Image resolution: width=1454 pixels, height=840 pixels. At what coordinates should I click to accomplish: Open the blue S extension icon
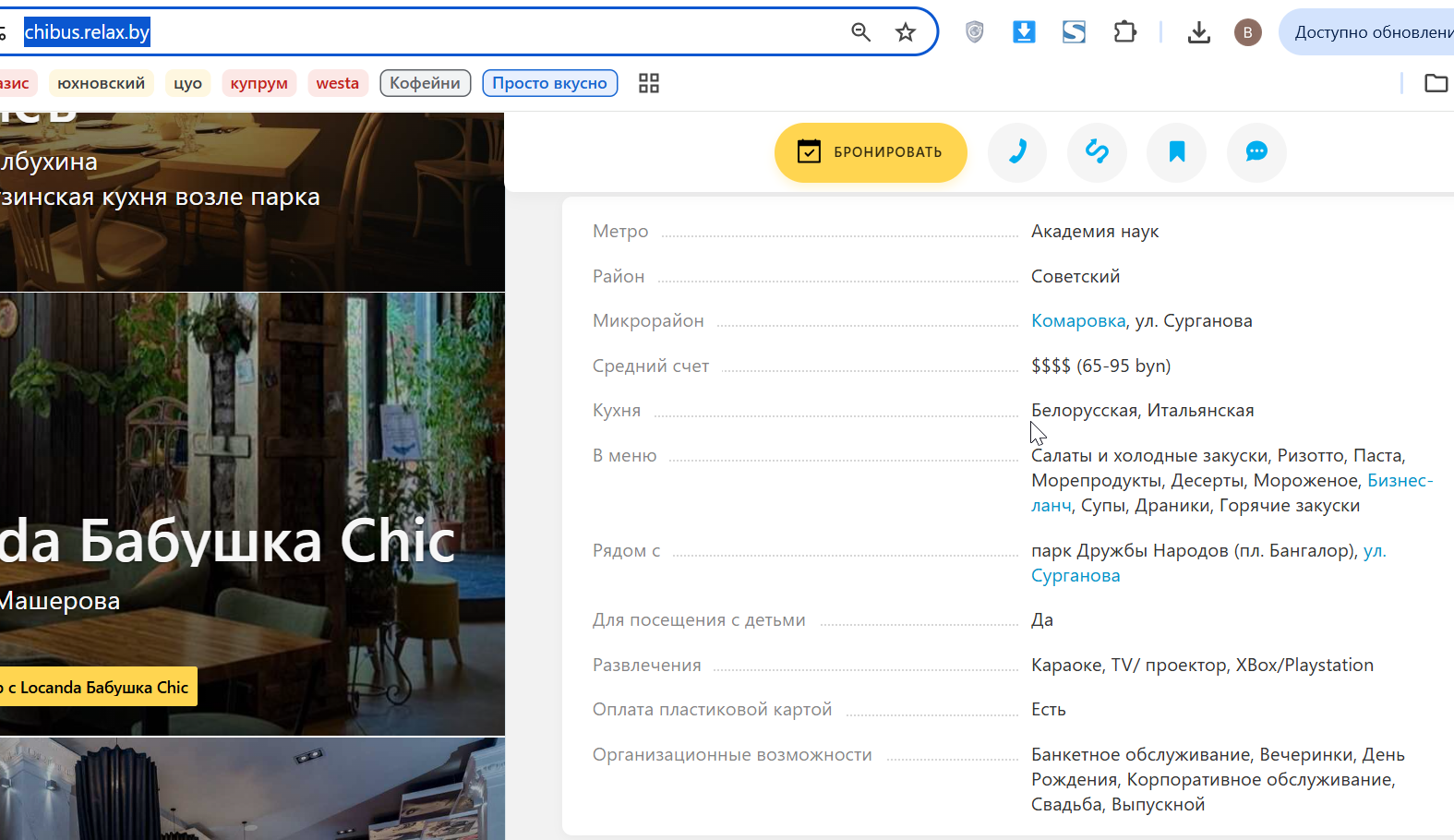click(x=1074, y=32)
